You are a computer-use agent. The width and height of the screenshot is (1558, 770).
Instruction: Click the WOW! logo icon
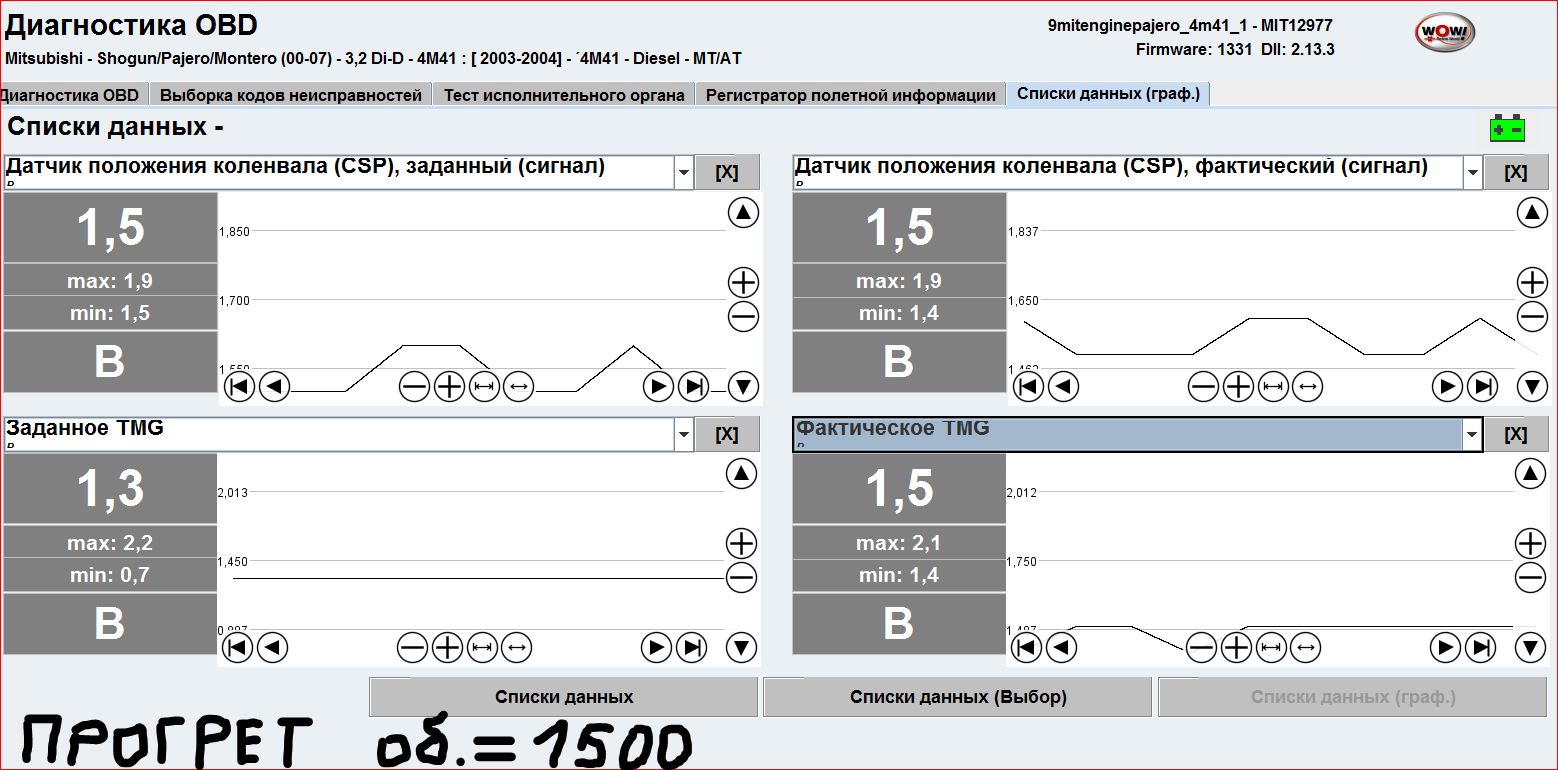click(1444, 33)
